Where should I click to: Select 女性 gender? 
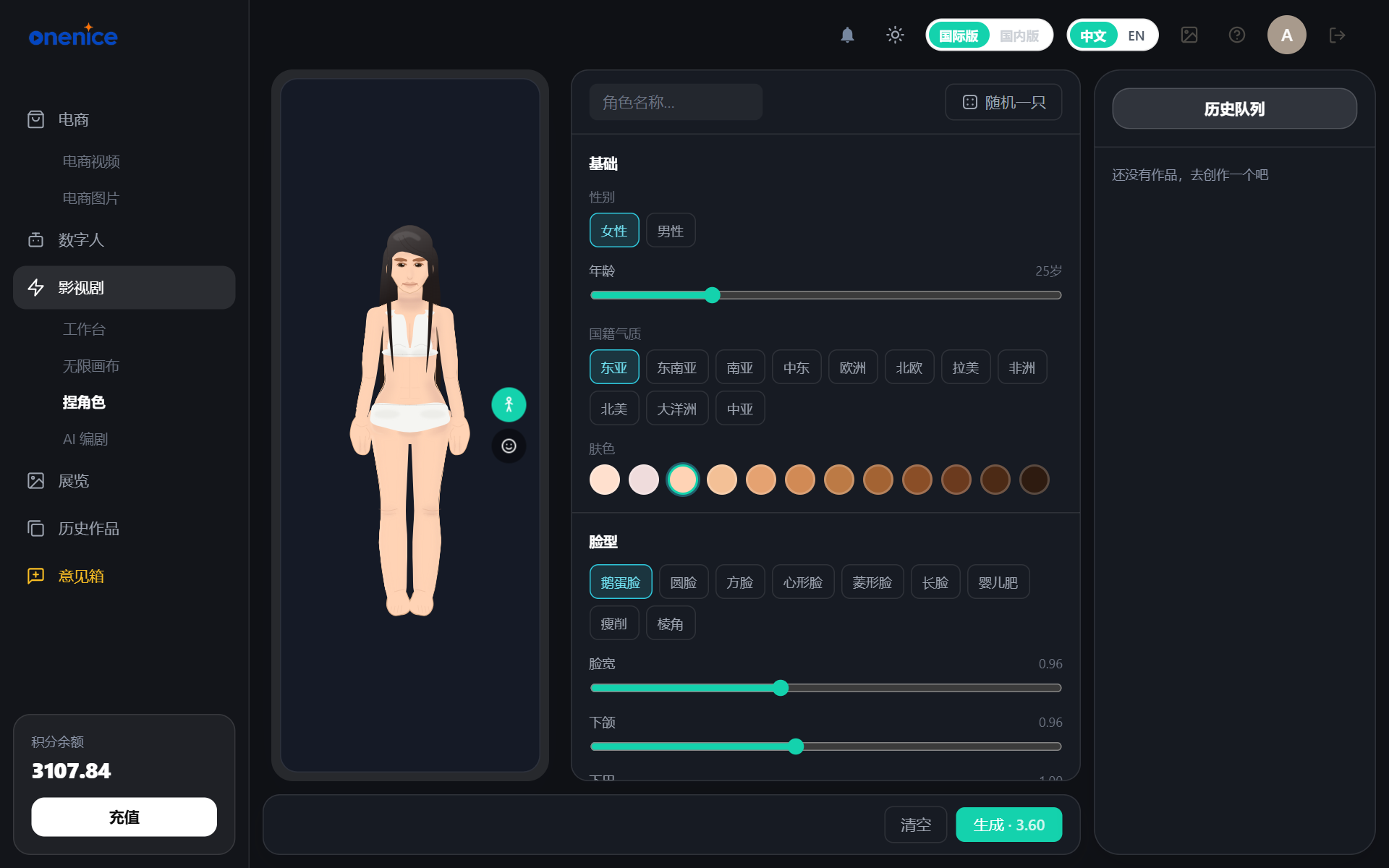[x=614, y=231]
